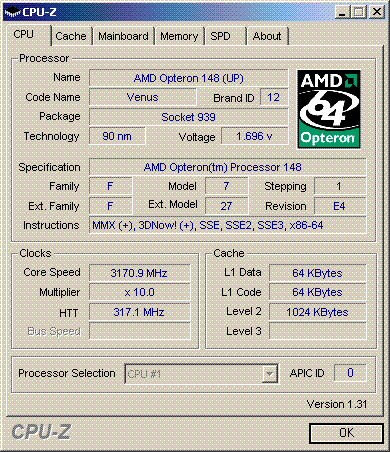
Task: Click the Core Speed value field
Action: tap(140, 273)
